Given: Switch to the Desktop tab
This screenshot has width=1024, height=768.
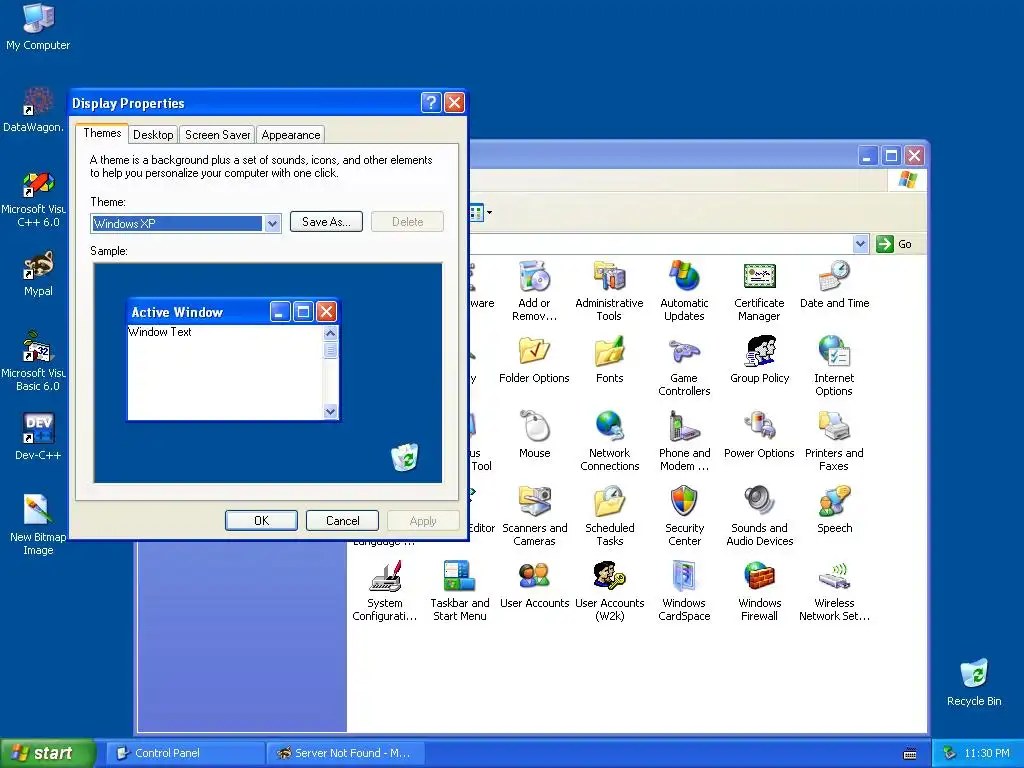Looking at the screenshot, I should [x=153, y=135].
